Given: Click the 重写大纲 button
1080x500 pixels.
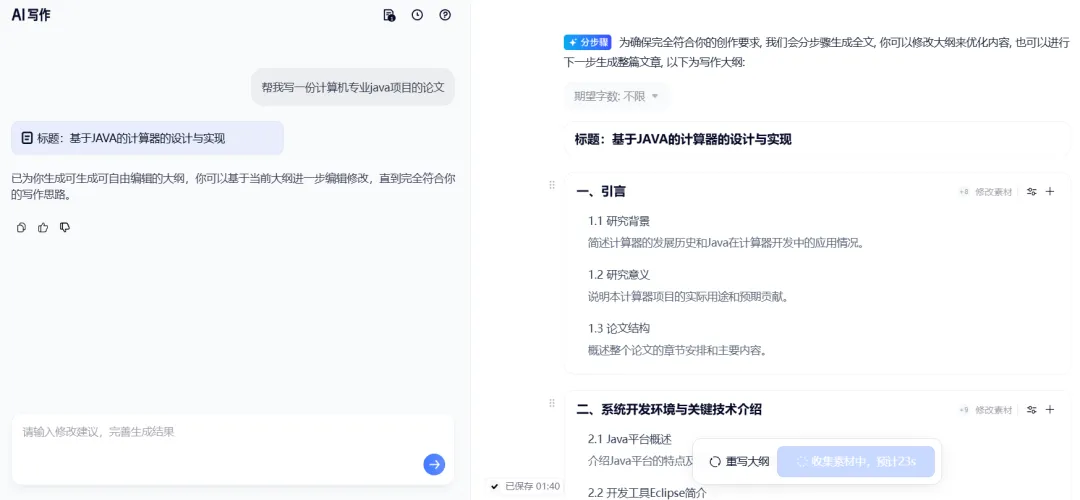Looking at the screenshot, I should [x=740, y=461].
